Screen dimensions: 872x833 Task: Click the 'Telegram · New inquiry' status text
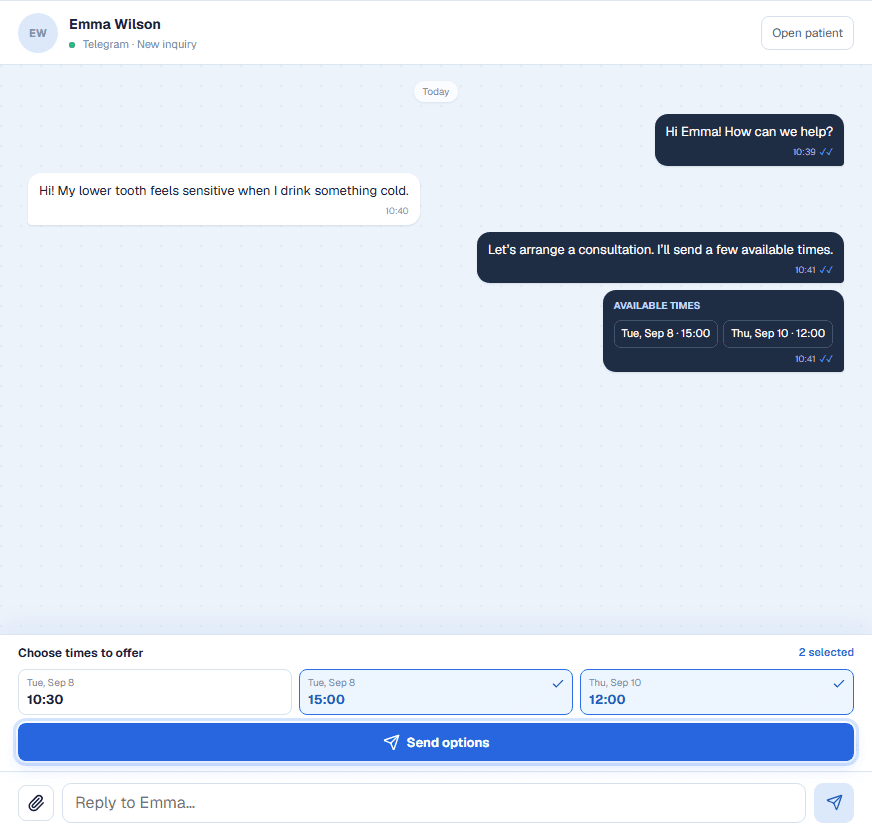pyautogui.click(x=140, y=44)
